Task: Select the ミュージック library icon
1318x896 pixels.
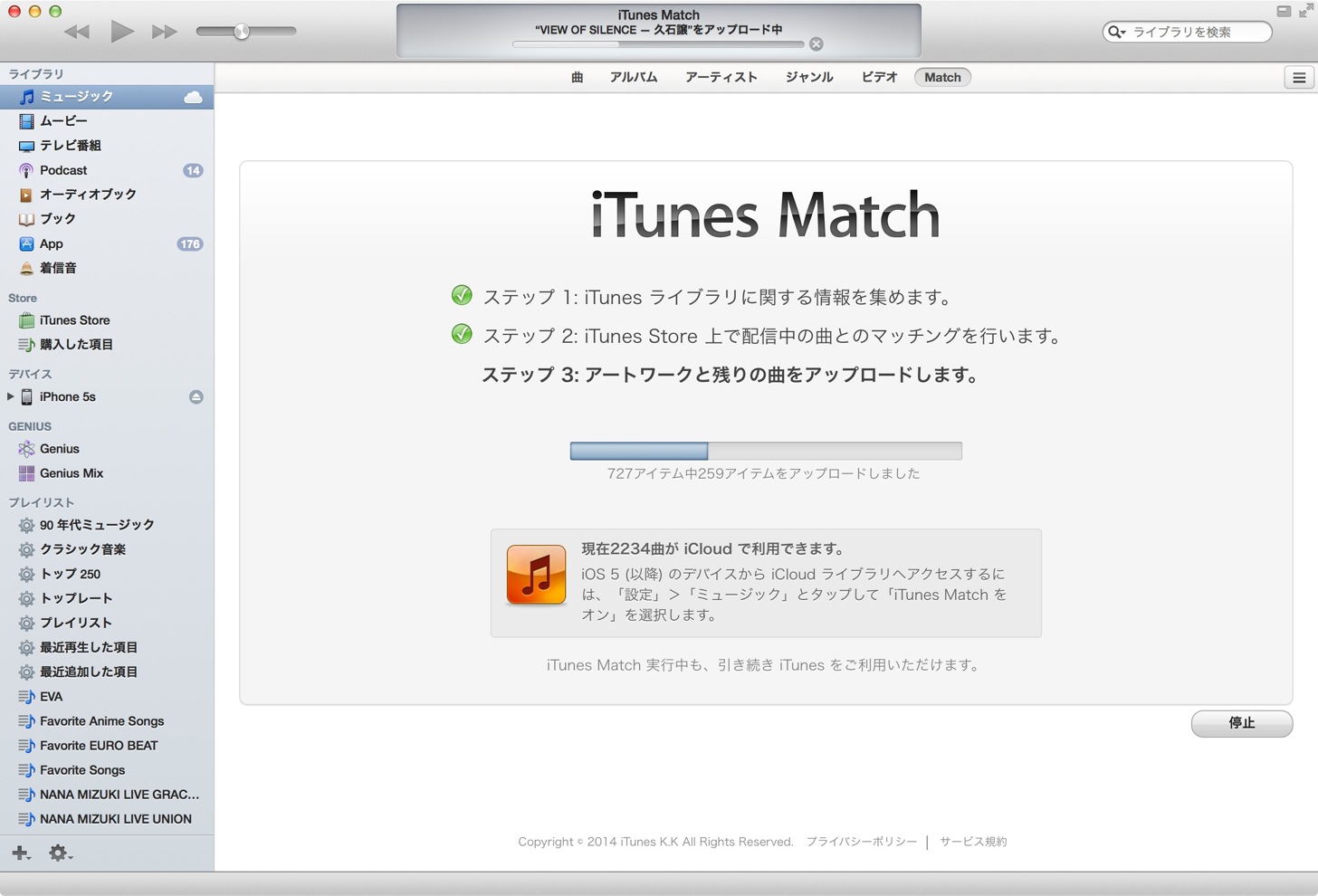Action: point(27,97)
